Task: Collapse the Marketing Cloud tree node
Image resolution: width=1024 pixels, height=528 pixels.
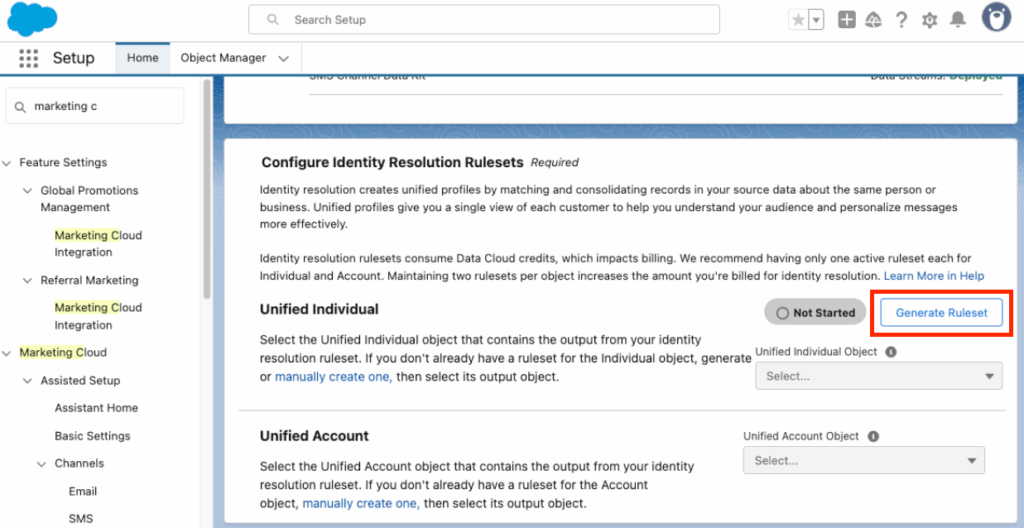Action: [7, 353]
